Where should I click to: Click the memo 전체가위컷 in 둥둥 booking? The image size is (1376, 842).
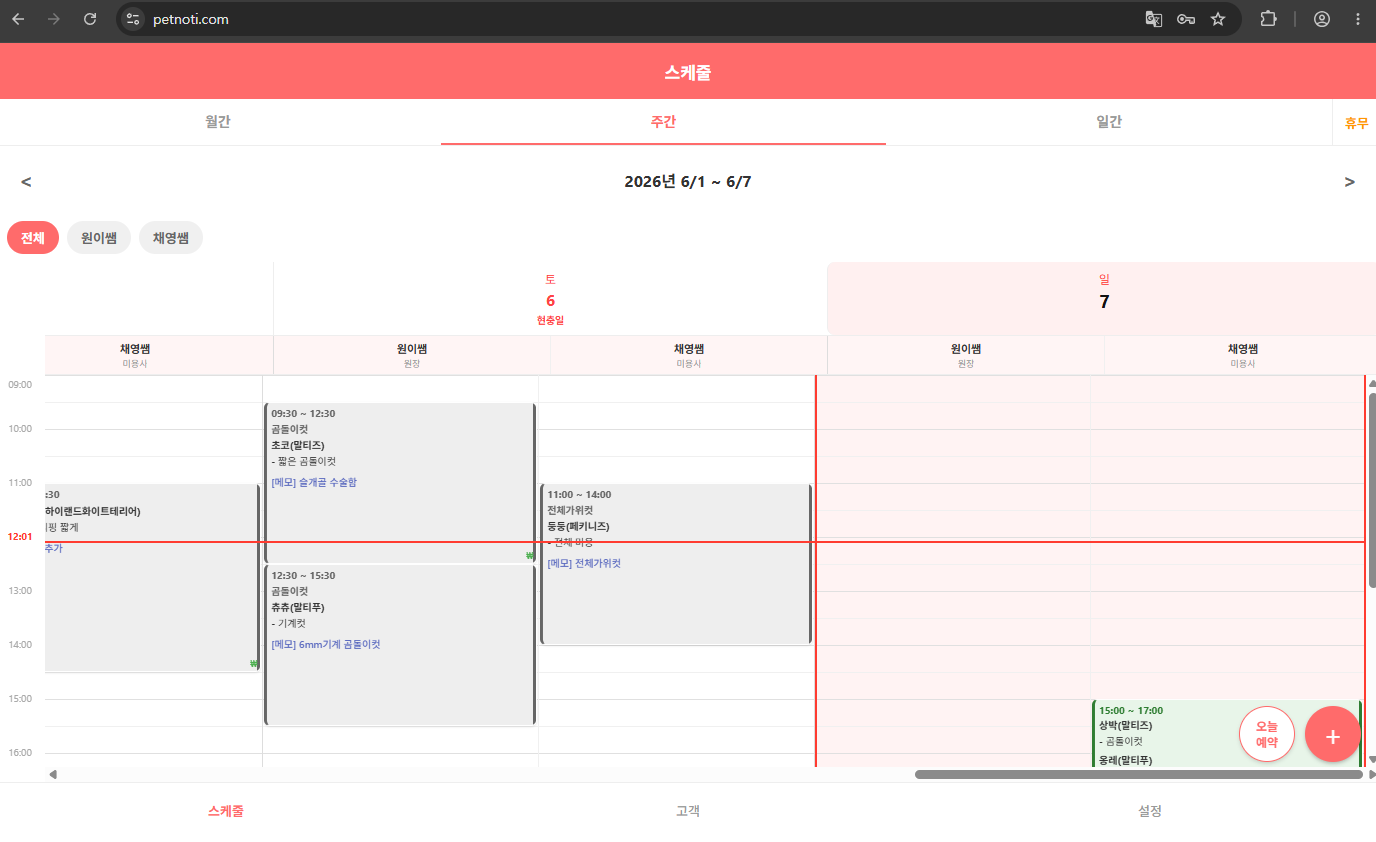[584, 563]
